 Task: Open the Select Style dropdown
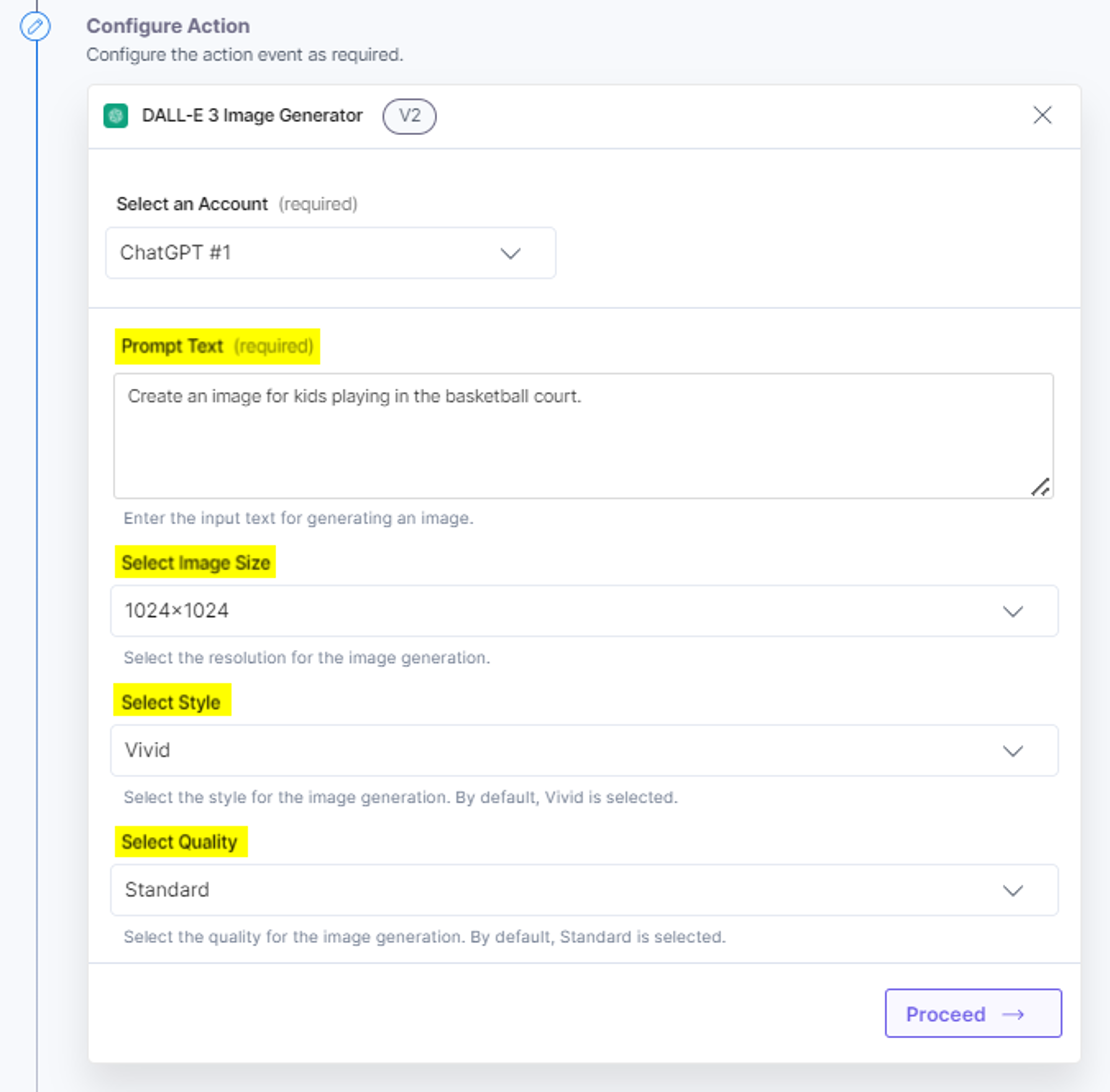coord(584,750)
